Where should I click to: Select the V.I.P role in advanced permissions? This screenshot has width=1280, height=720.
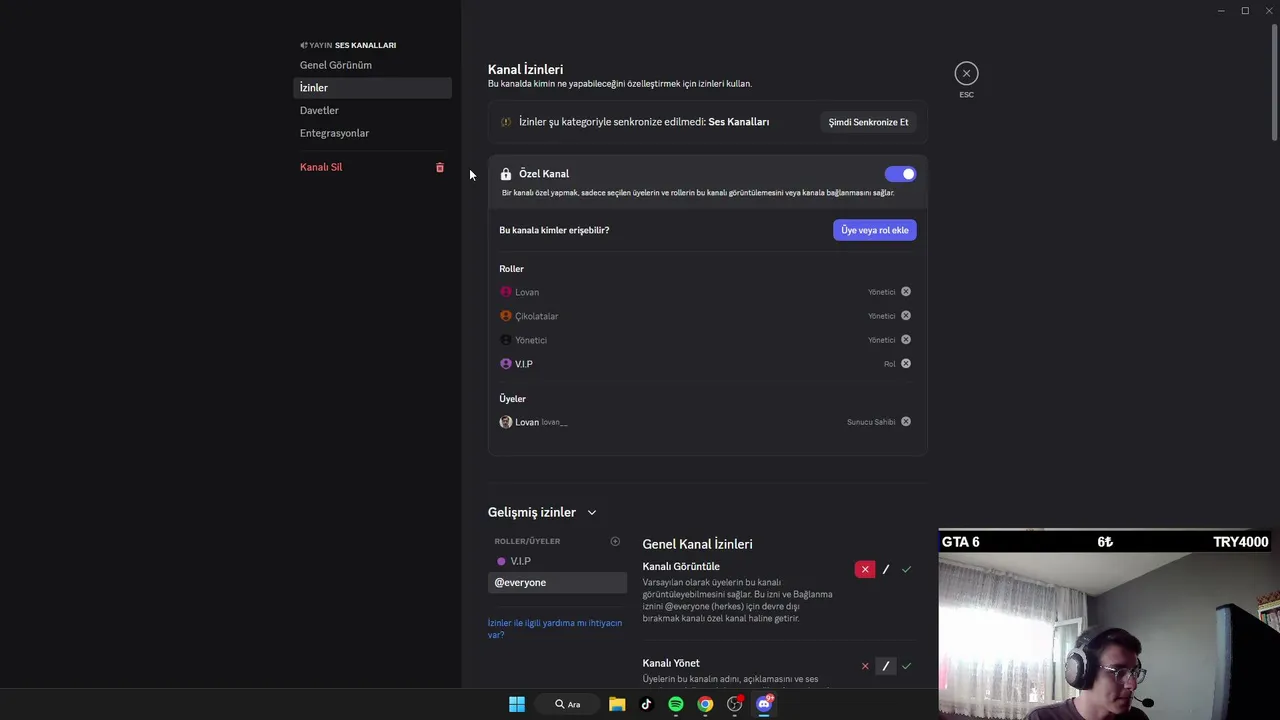coord(557,561)
